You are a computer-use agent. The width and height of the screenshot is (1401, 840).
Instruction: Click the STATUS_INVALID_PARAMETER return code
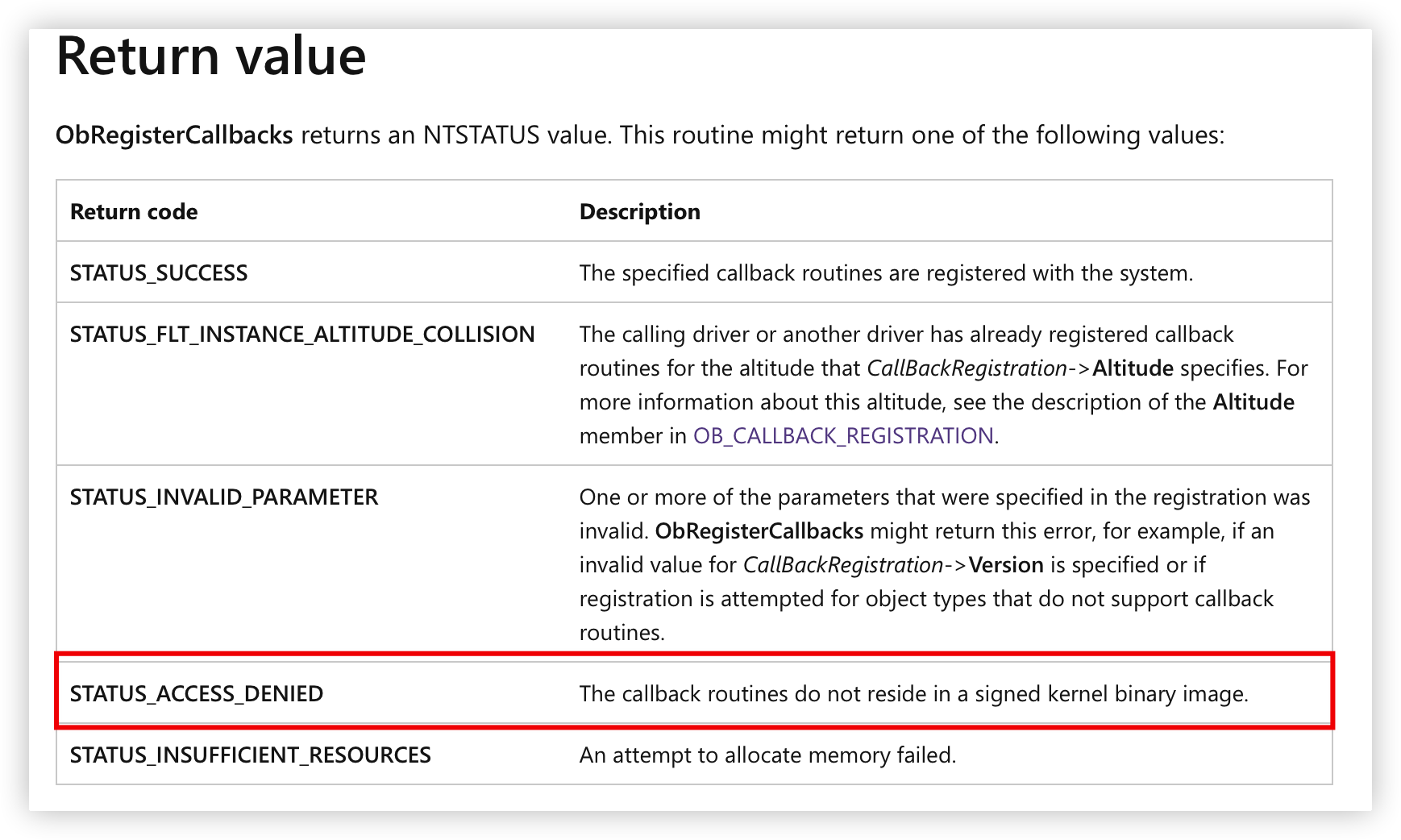coord(224,497)
